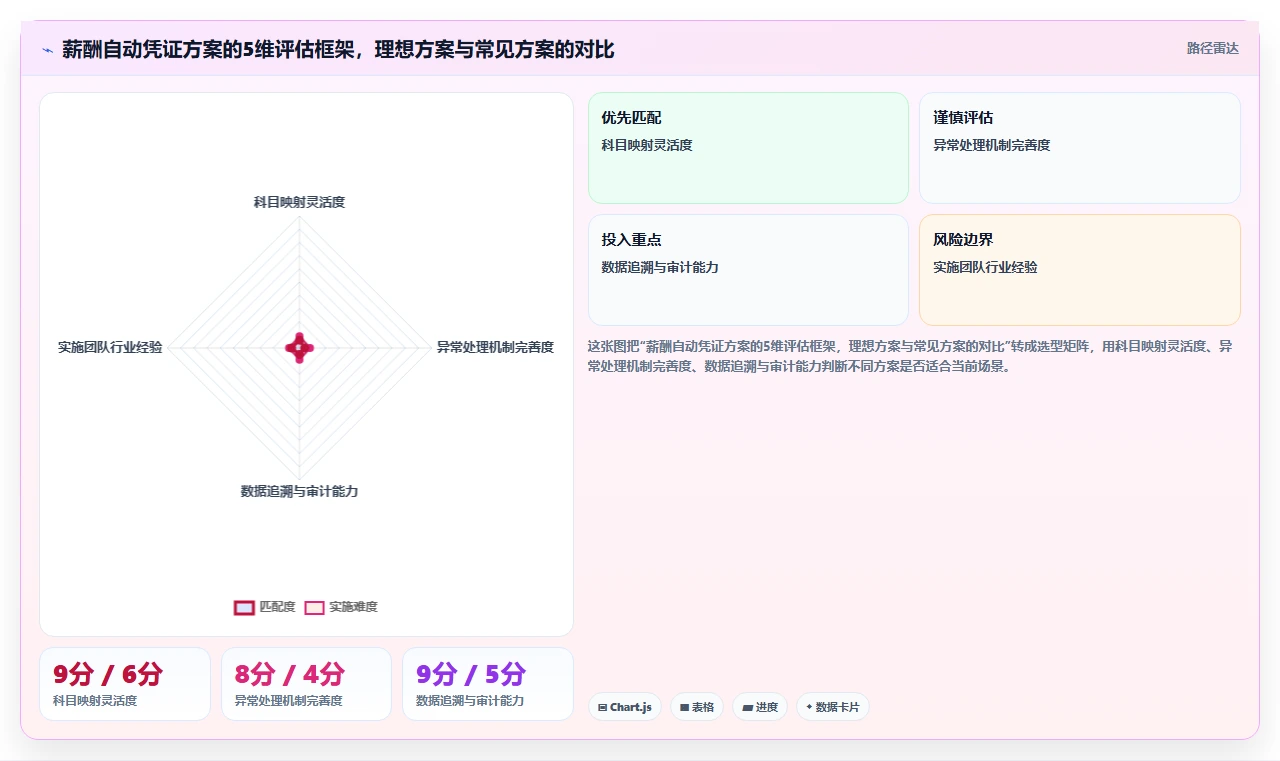The width and height of the screenshot is (1280, 761).
Task: Click the 8分 / 4分 score card
Action: click(306, 684)
